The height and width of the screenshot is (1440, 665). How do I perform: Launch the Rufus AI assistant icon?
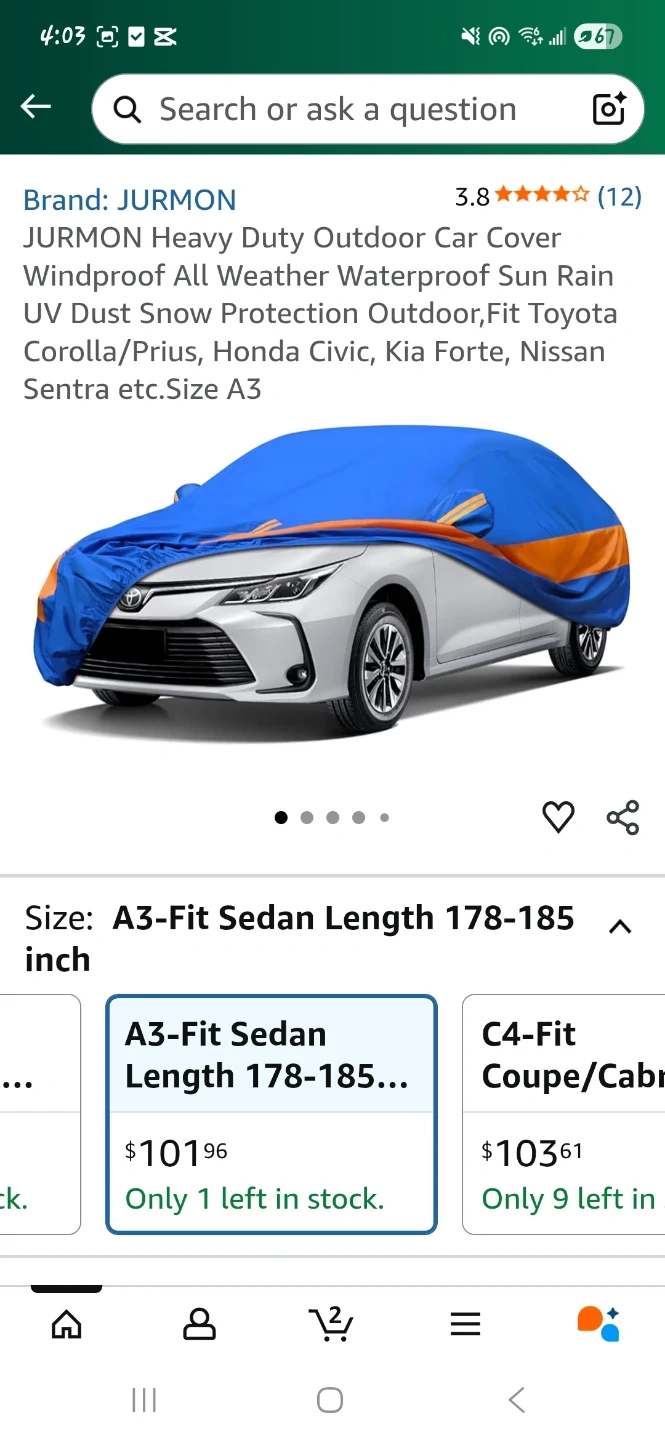pyautogui.click(x=598, y=1323)
